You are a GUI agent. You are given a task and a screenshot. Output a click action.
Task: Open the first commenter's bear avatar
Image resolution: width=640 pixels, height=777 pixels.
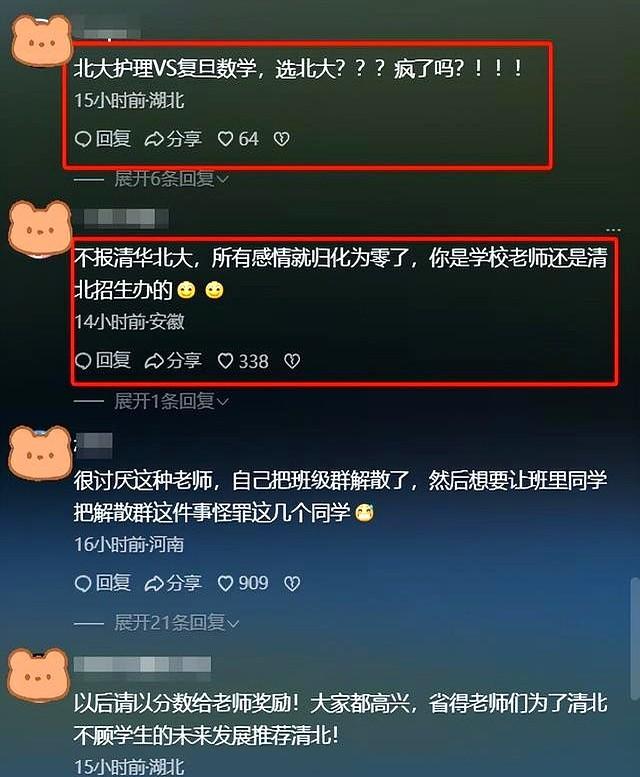point(42,41)
